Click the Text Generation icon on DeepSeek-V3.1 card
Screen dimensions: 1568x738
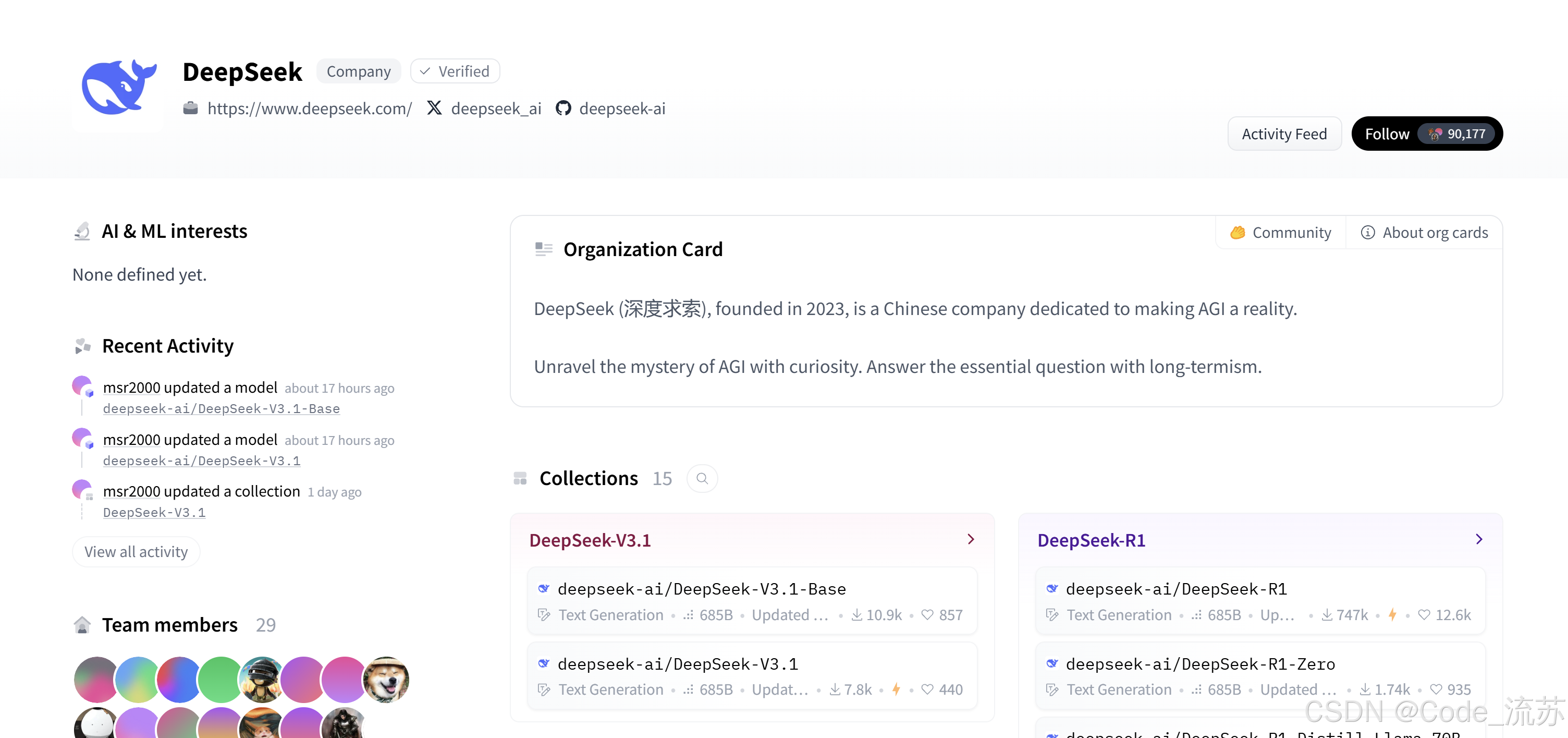point(544,689)
